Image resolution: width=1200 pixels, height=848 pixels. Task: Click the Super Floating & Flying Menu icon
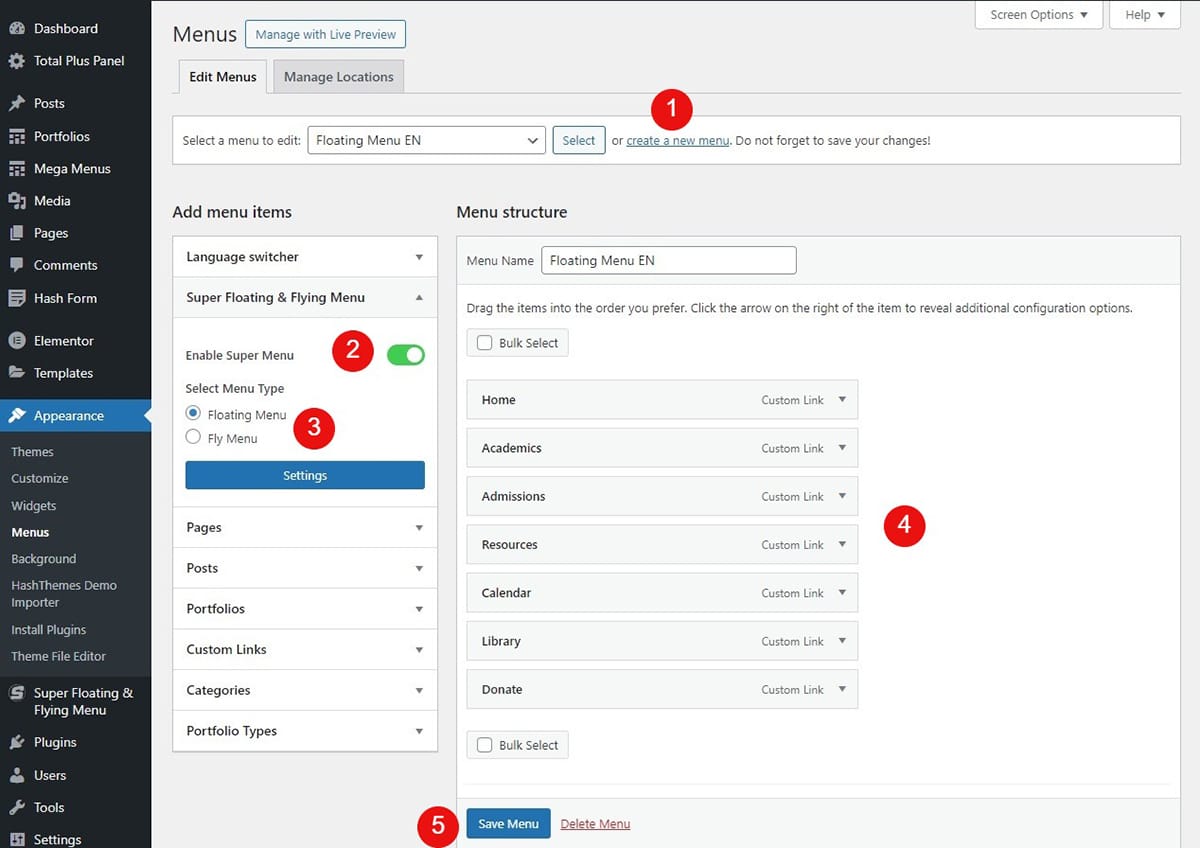17,693
